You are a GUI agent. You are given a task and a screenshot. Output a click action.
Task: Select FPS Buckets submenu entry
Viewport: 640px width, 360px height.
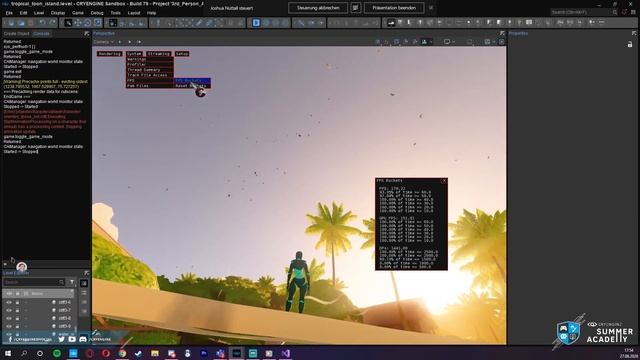pyautogui.click(x=192, y=81)
